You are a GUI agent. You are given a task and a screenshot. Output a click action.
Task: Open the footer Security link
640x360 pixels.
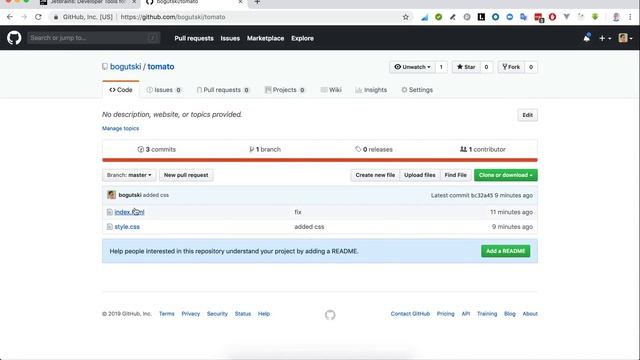click(217, 314)
